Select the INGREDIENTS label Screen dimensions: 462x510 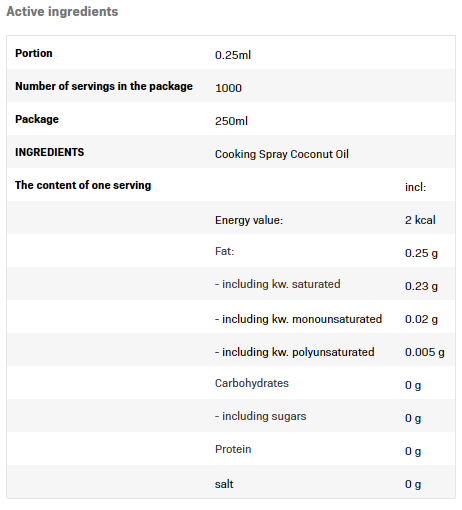pos(49,152)
